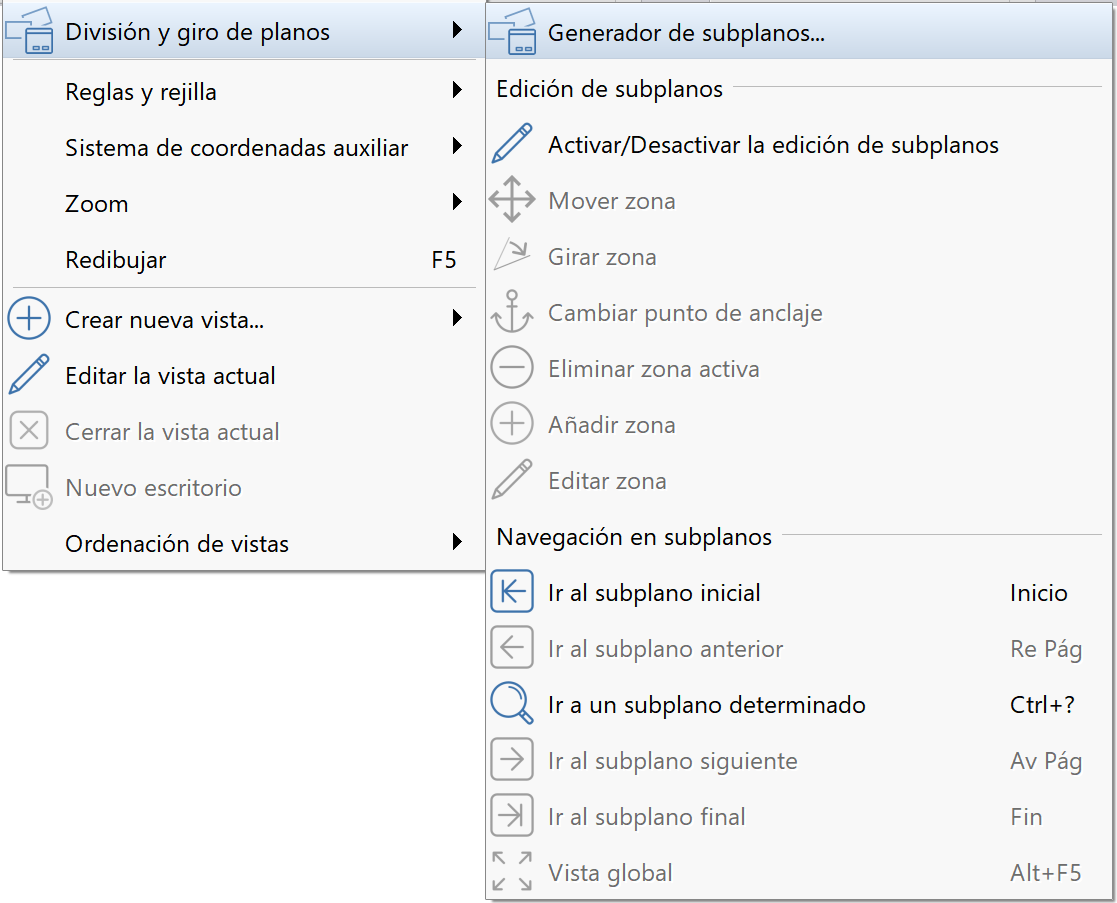Enable subplano editing mode via its pencil icon
This screenshot has height=903, width=1117.
click(512, 144)
